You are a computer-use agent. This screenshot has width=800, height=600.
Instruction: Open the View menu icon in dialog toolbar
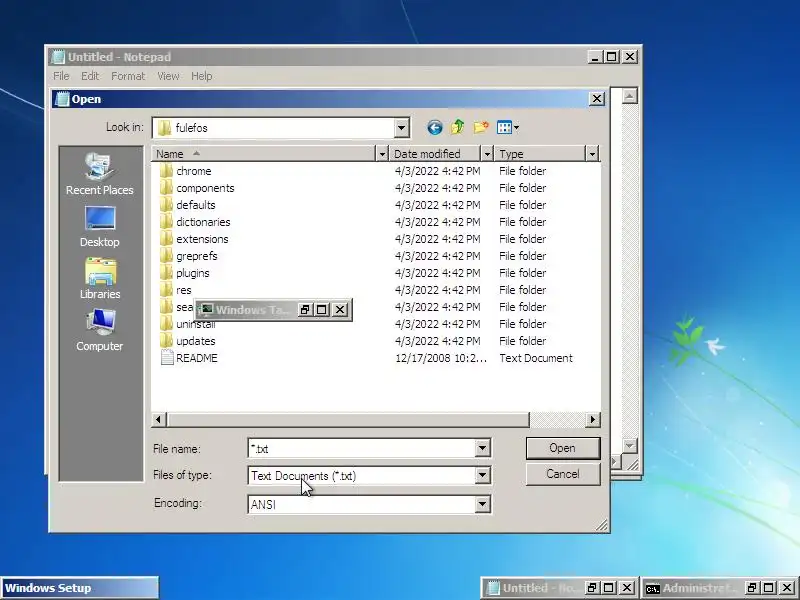(x=504, y=128)
